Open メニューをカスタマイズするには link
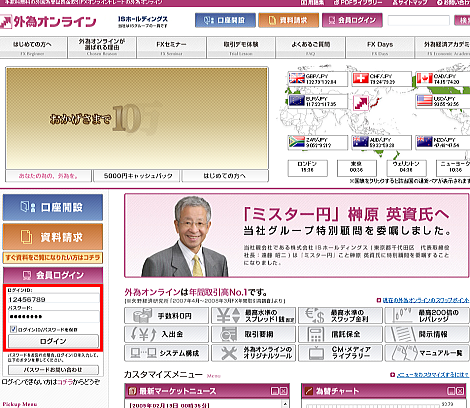Image resolution: width=470 pixels, height=408 pixels. 432,375
